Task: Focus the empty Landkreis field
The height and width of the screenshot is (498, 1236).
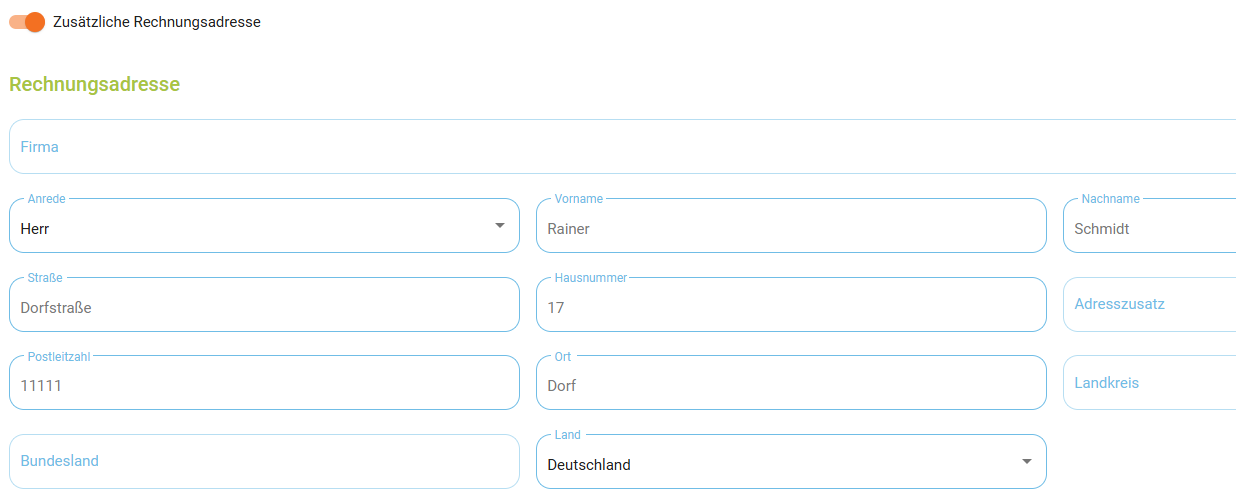Action: 1149,382
